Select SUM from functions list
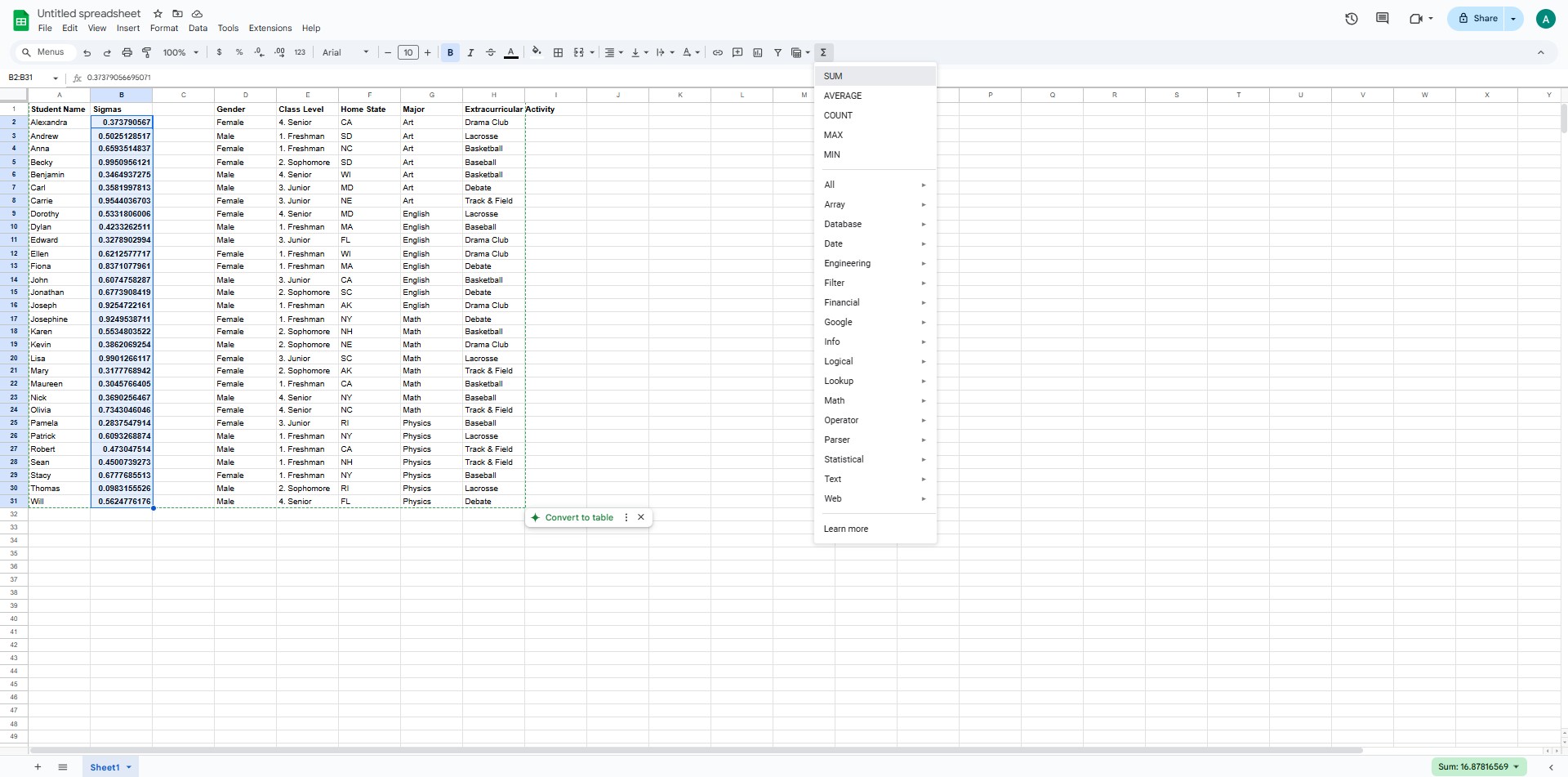The height and width of the screenshot is (777, 1568). [x=875, y=76]
